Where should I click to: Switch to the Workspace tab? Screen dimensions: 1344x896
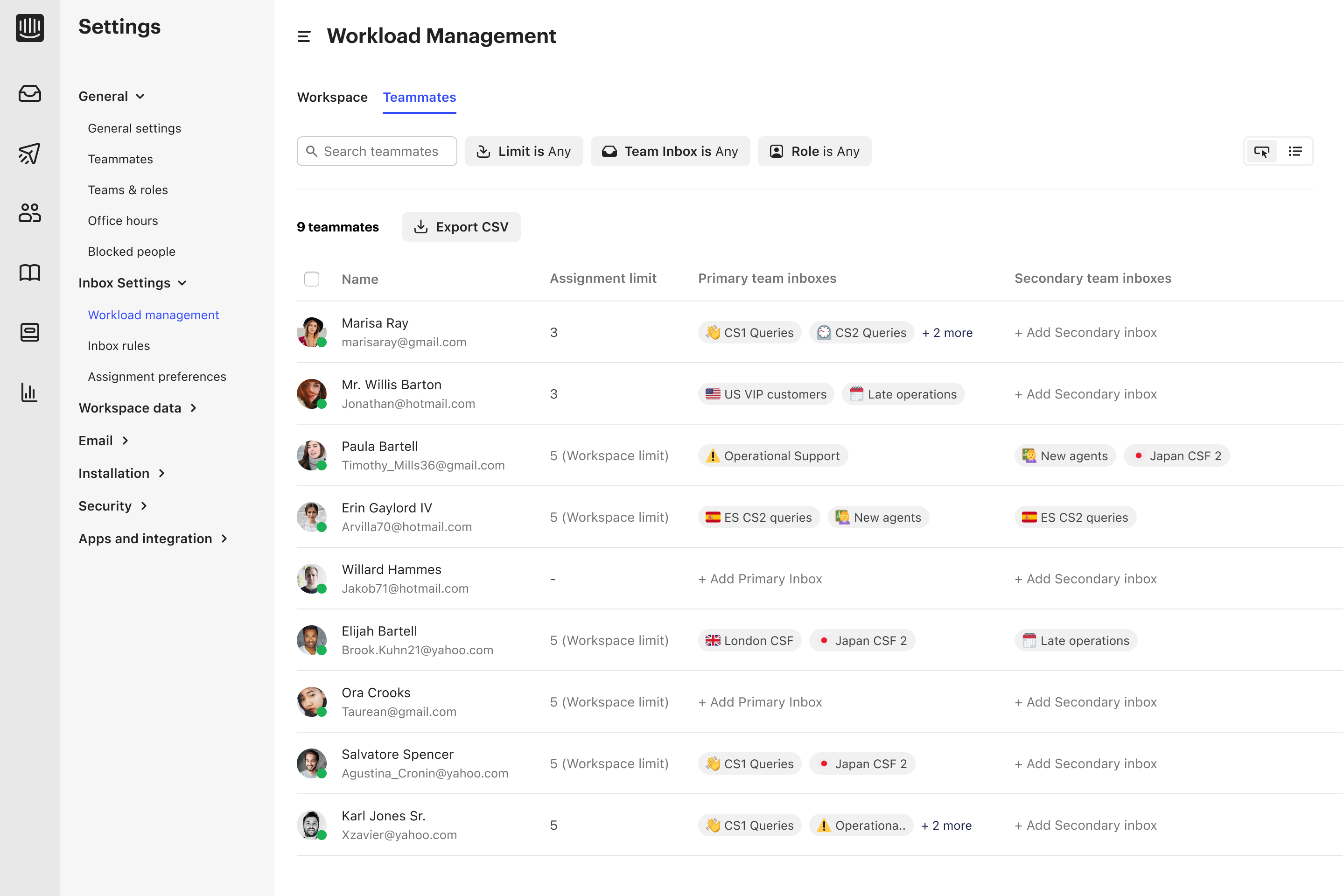pos(332,96)
